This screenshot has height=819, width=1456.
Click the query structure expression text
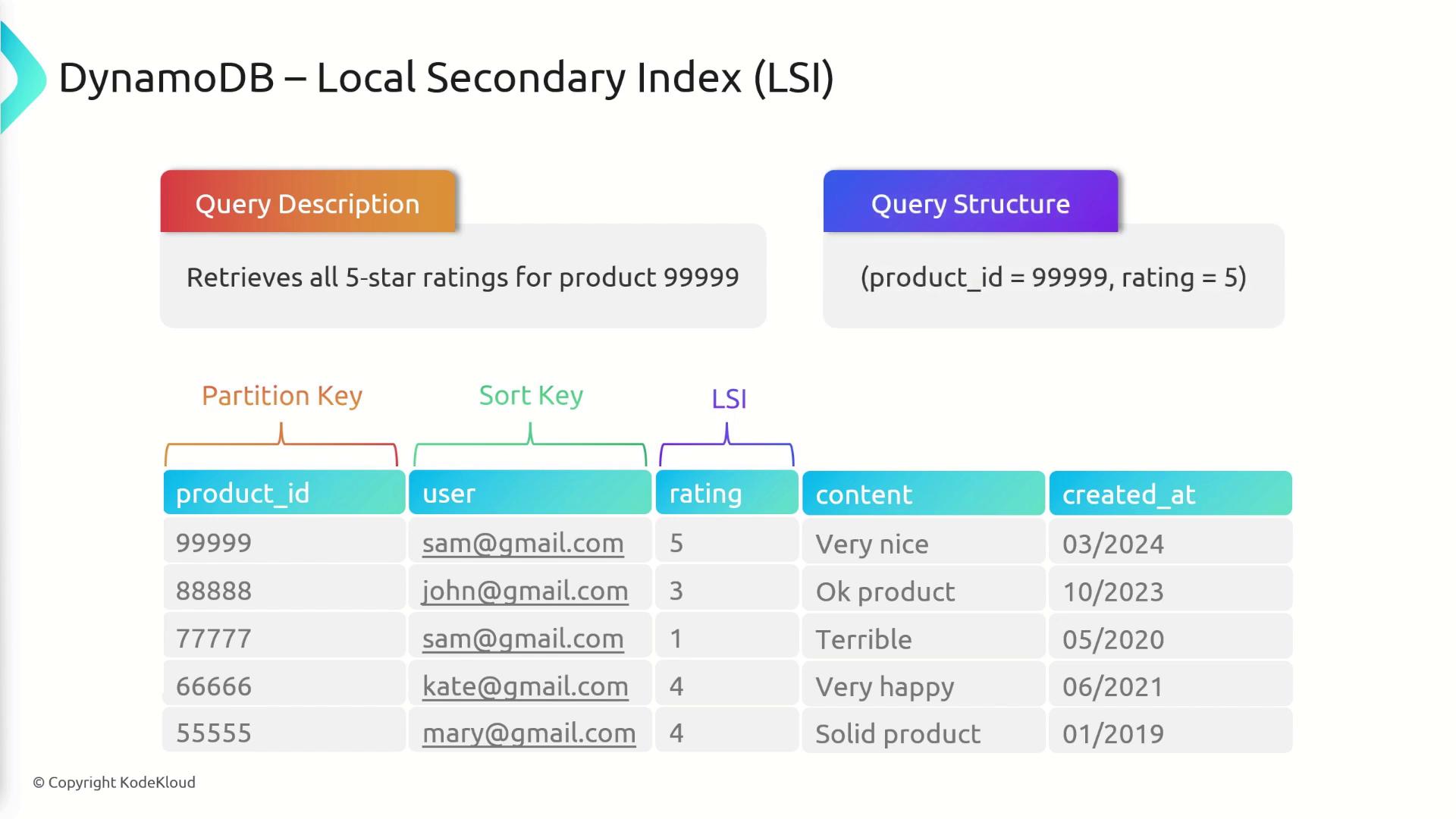tap(1053, 278)
